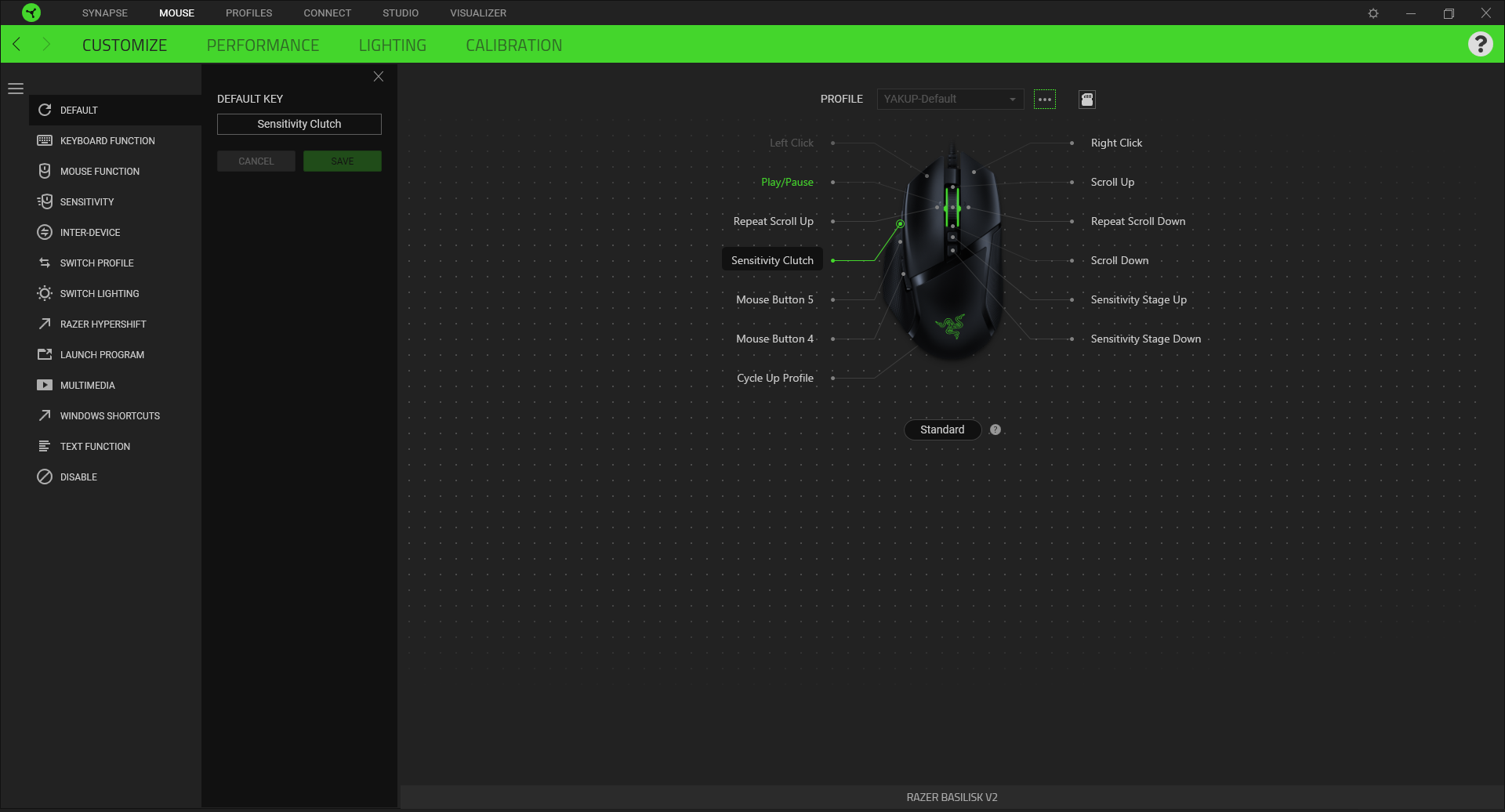Viewport: 1505px width, 812px height.
Task: Go to the Lighting subtab
Action: coord(393,45)
